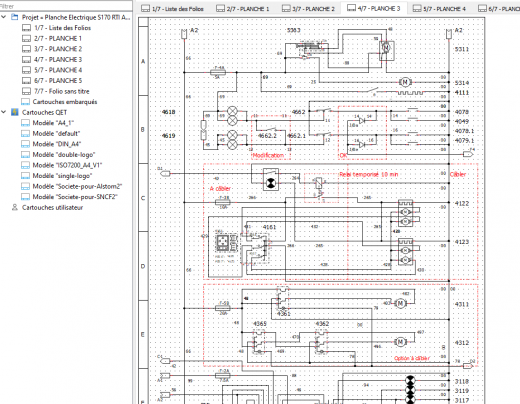Switch to the 5/7 - PLANCHE 4 tab
The height and width of the screenshot is (404, 520).
(439, 9)
